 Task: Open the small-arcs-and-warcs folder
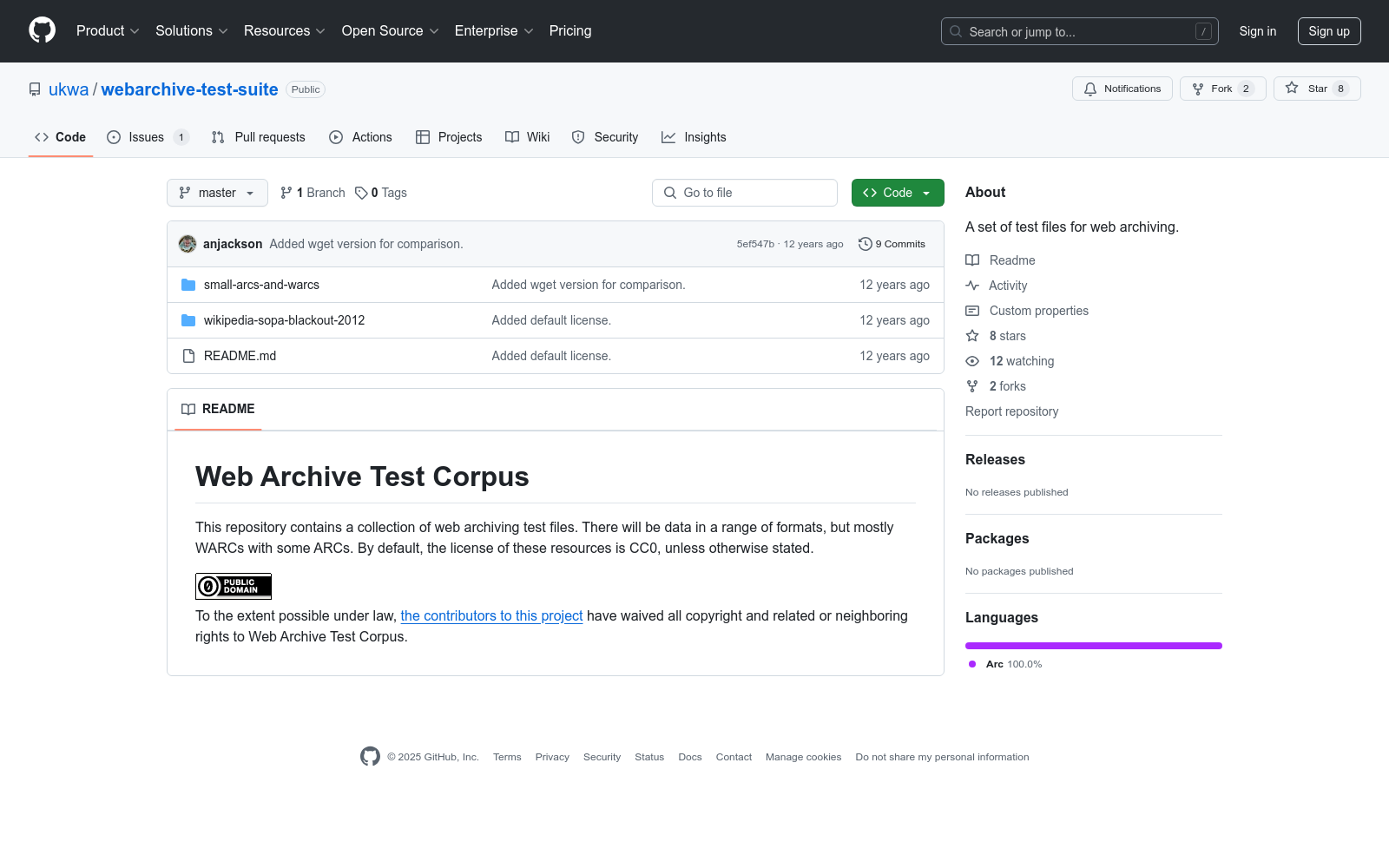(x=261, y=285)
